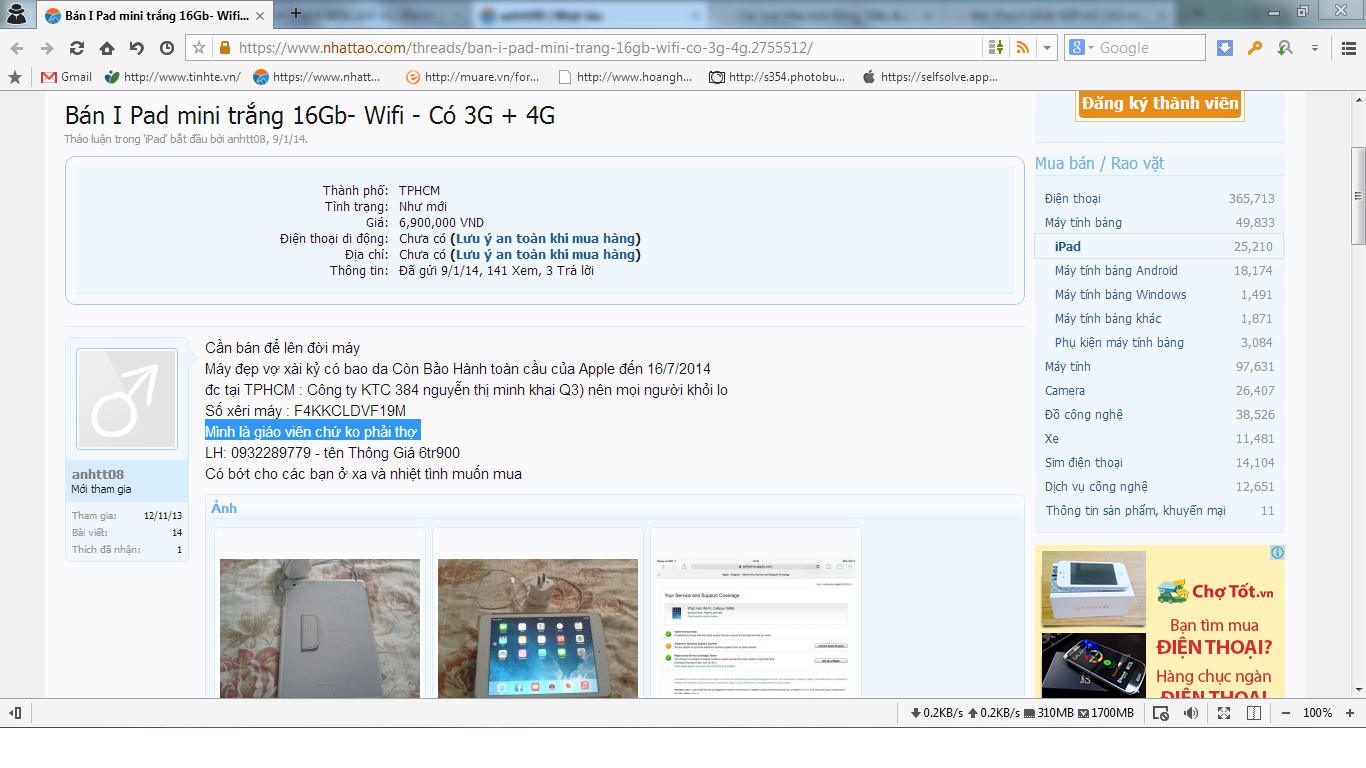This screenshot has width=1366, height=768.
Task: Click the 'Đăng ký thành viên' button
Action: 1159,104
